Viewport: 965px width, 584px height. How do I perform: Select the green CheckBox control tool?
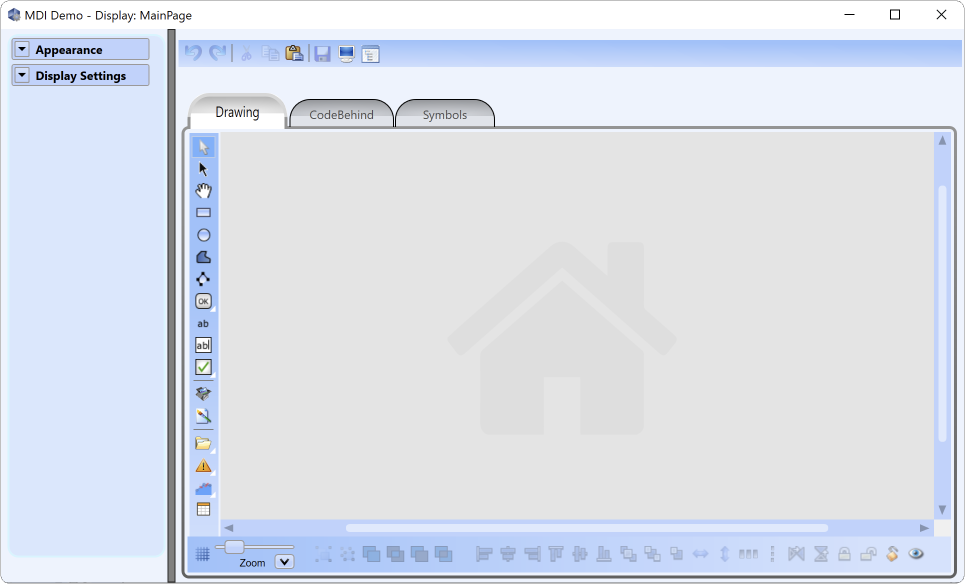point(203,367)
